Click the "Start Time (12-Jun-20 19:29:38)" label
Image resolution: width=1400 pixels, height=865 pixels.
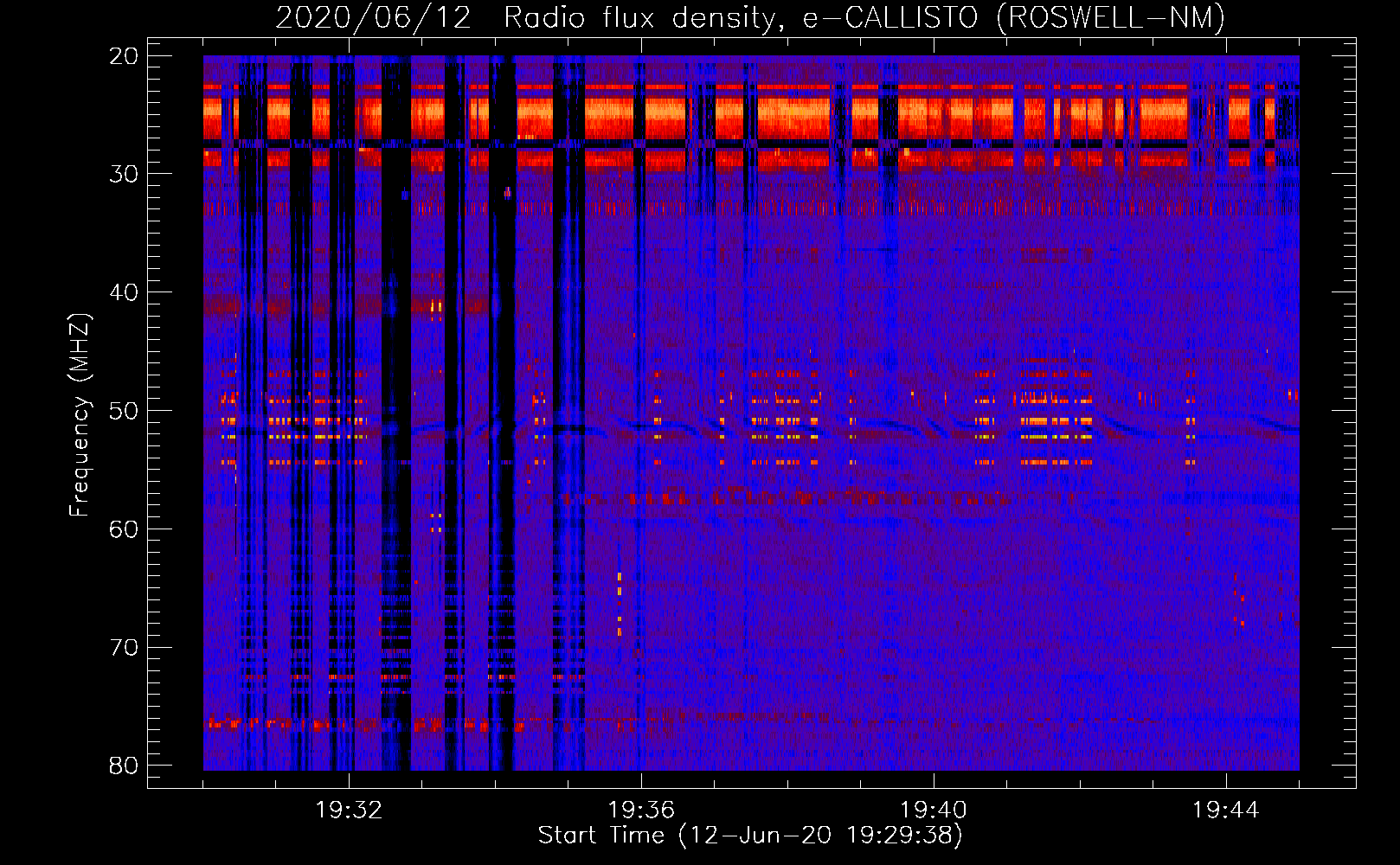(x=750, y=836)
